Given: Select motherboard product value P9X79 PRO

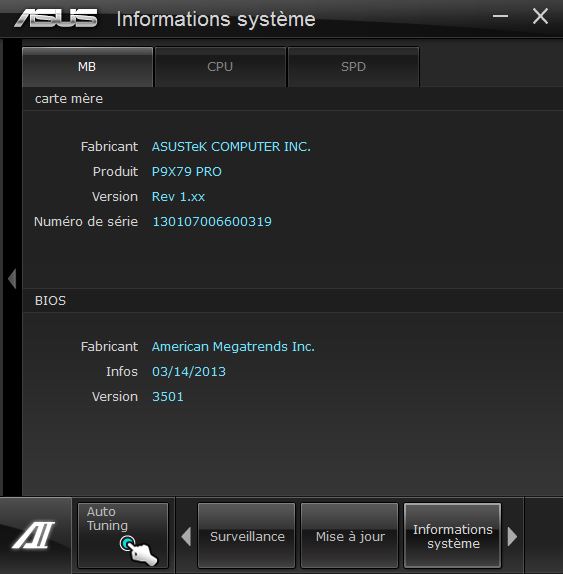Looking at the screenshot, I should point(187,172).
